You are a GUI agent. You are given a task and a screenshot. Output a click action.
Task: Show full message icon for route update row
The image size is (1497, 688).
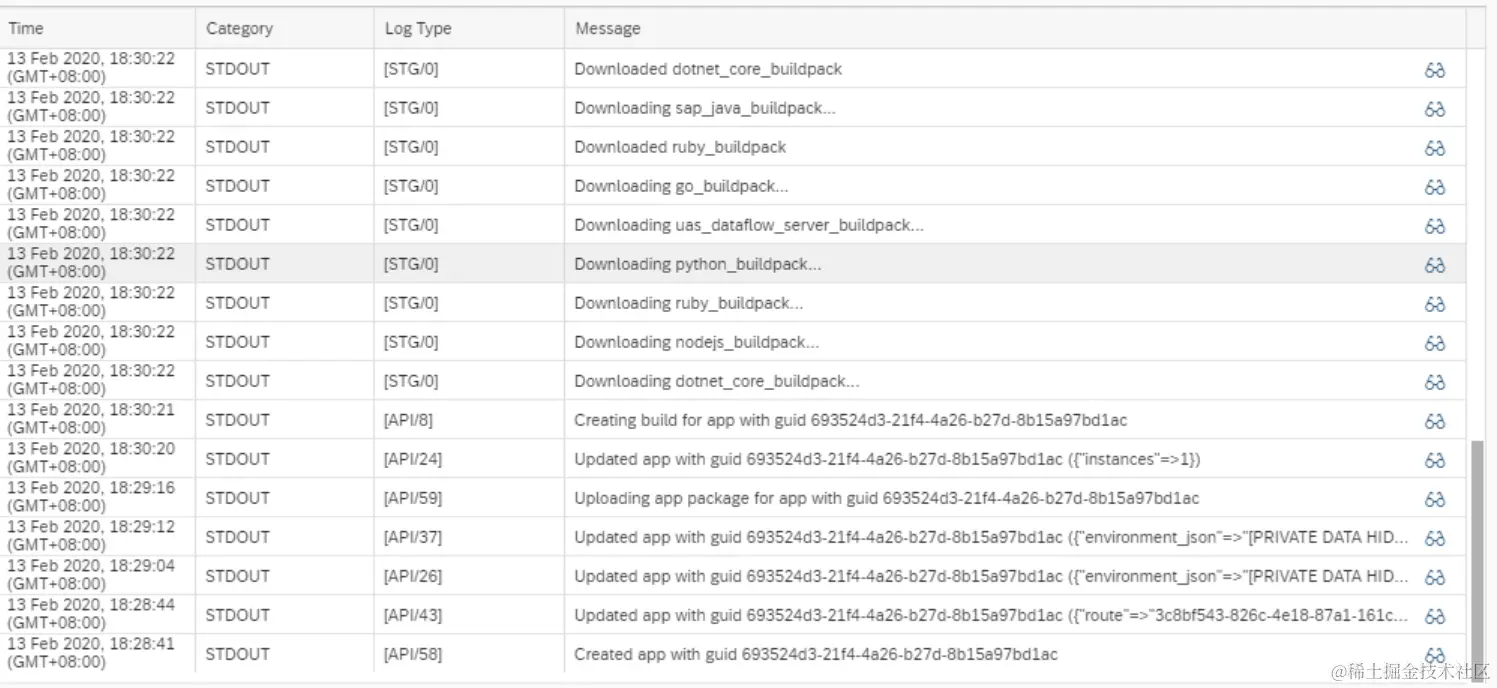[1435, 616]
